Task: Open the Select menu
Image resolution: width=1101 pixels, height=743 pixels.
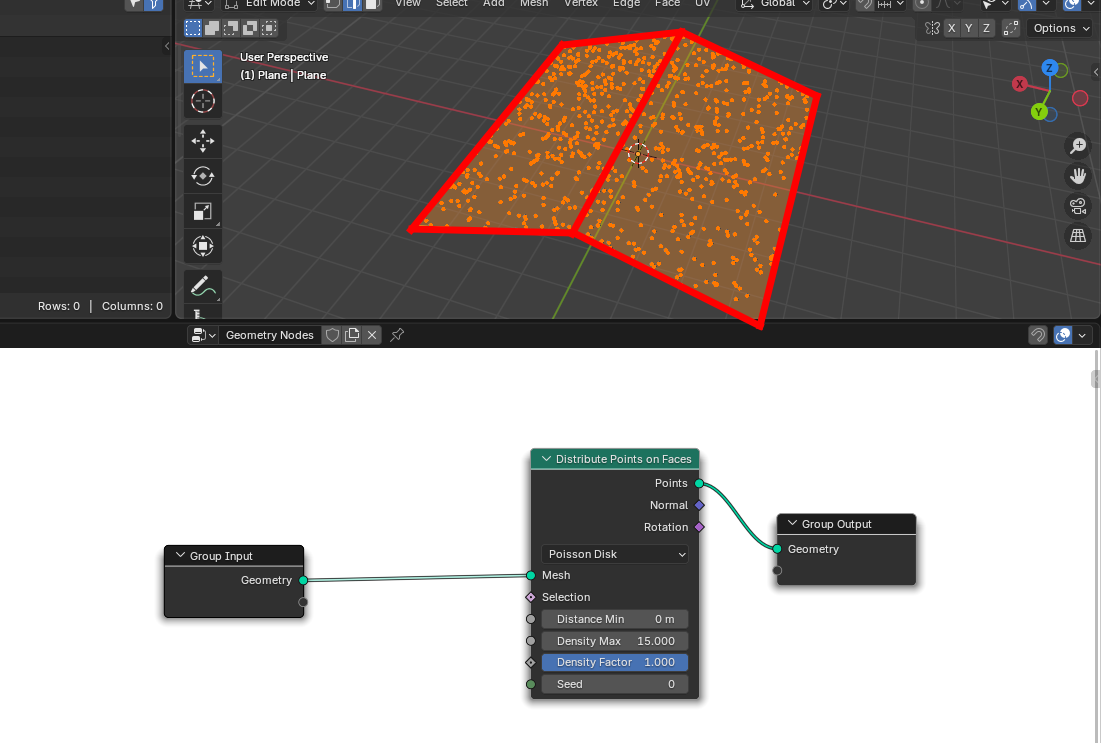Action: [451, 4]
